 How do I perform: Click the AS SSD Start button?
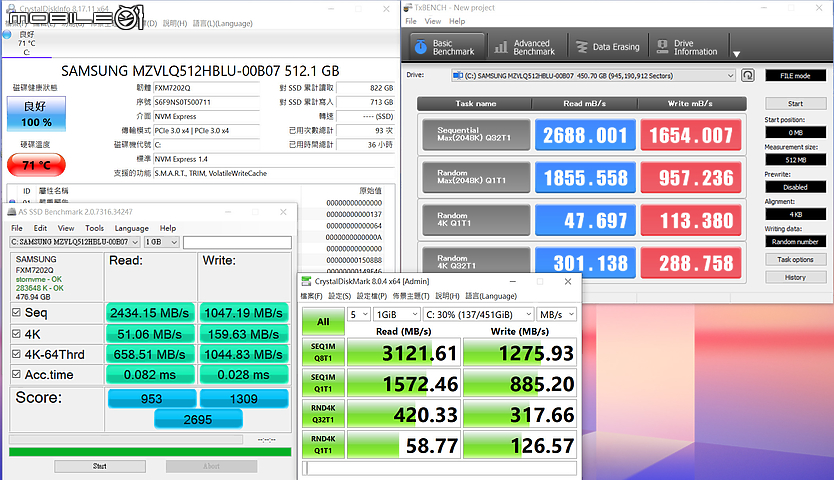pos(100,466)
